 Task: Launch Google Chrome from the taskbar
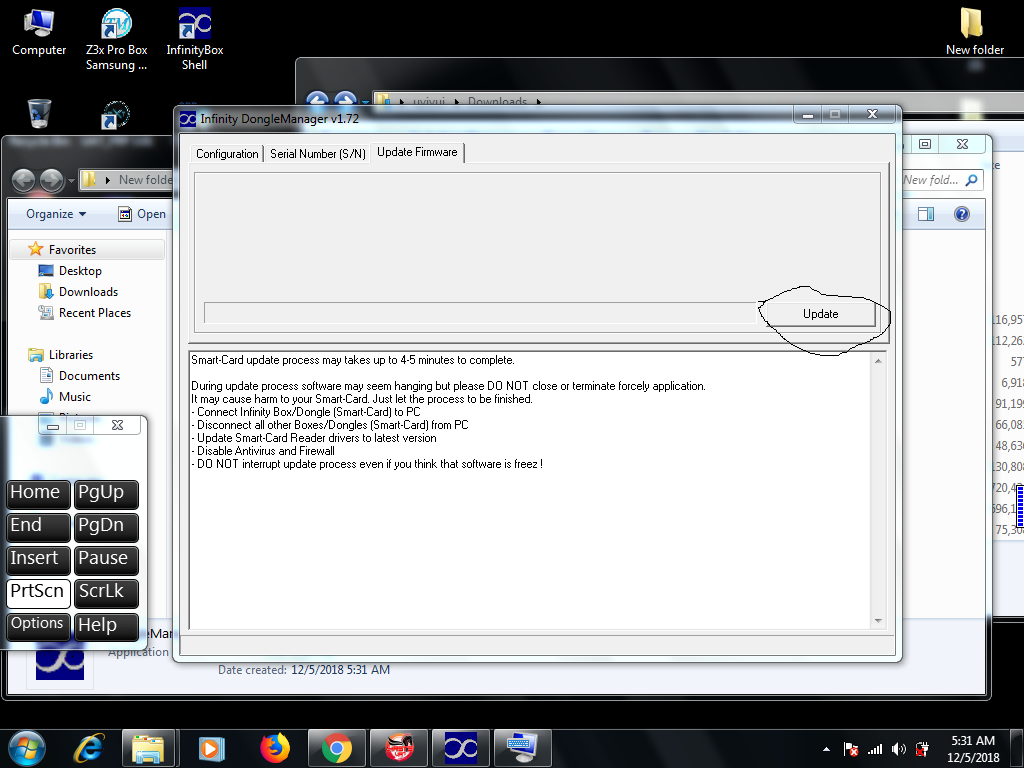point(337,748)
